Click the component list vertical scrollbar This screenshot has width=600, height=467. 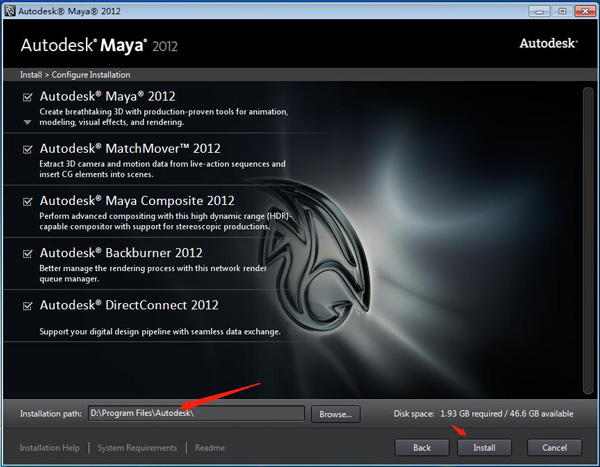pos(588,240)
